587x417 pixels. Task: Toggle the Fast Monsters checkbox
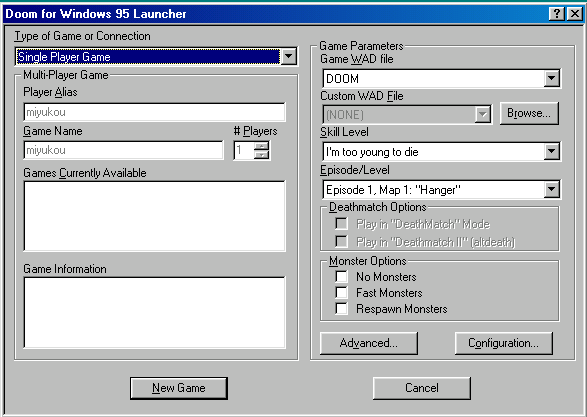pyautogui.click(x=341, y=293)
